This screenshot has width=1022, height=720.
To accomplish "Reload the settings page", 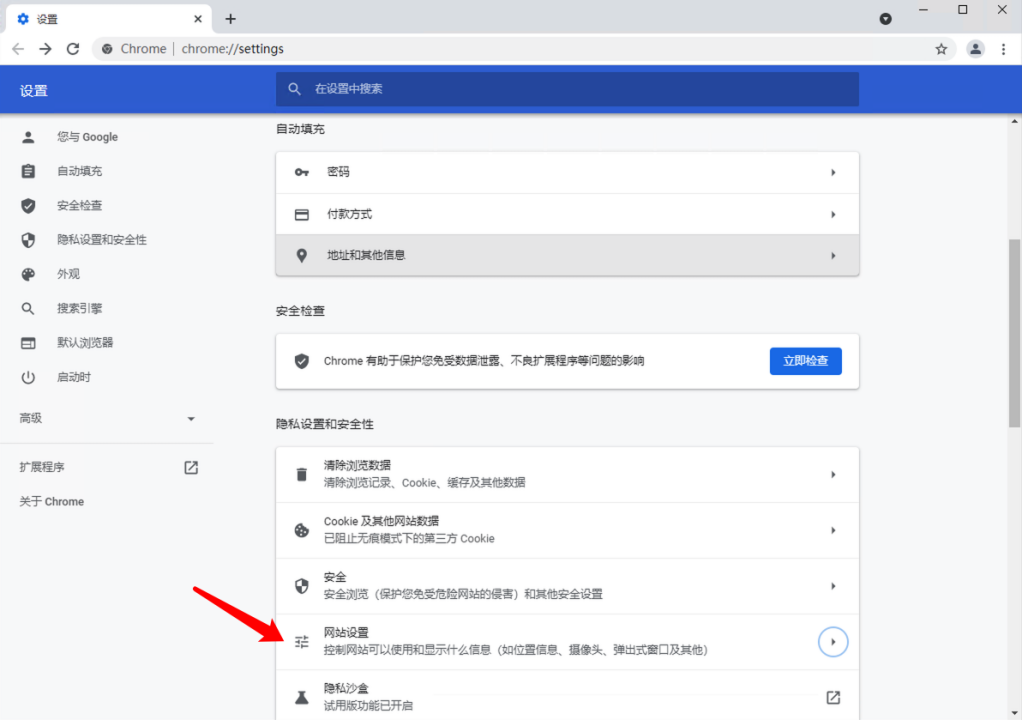I will pyautogui.click(x=73, y=49).
